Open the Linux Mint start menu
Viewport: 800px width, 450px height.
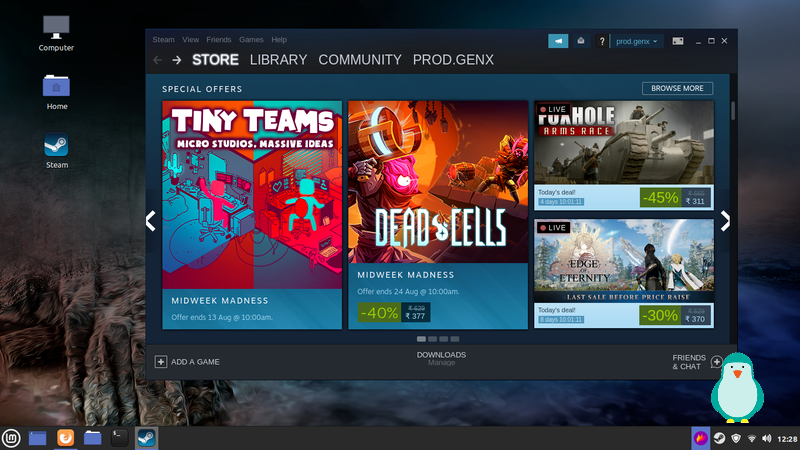coord(11,438)
